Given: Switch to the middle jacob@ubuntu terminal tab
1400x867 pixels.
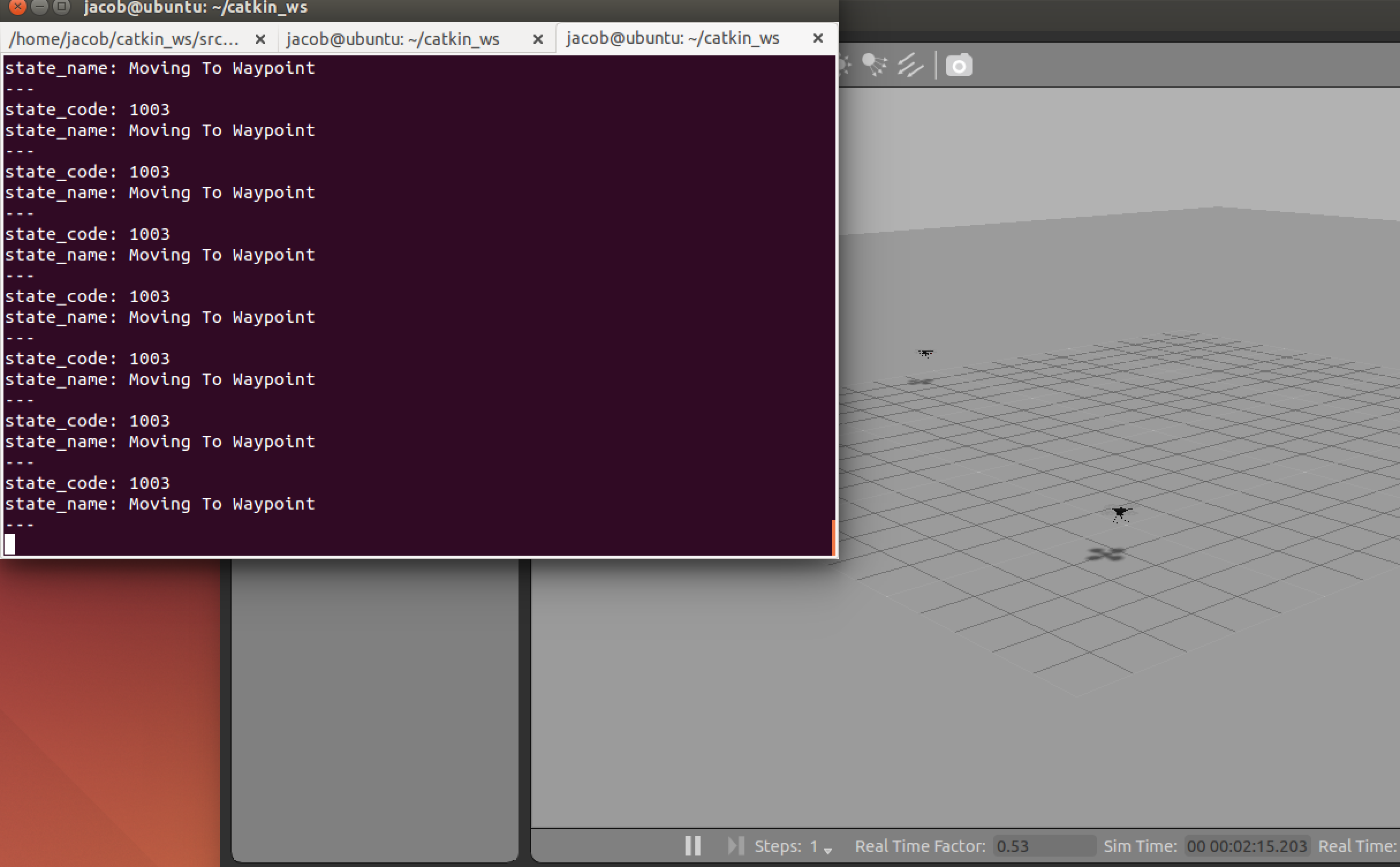Looking at the screenshot, I should [393, 39].
